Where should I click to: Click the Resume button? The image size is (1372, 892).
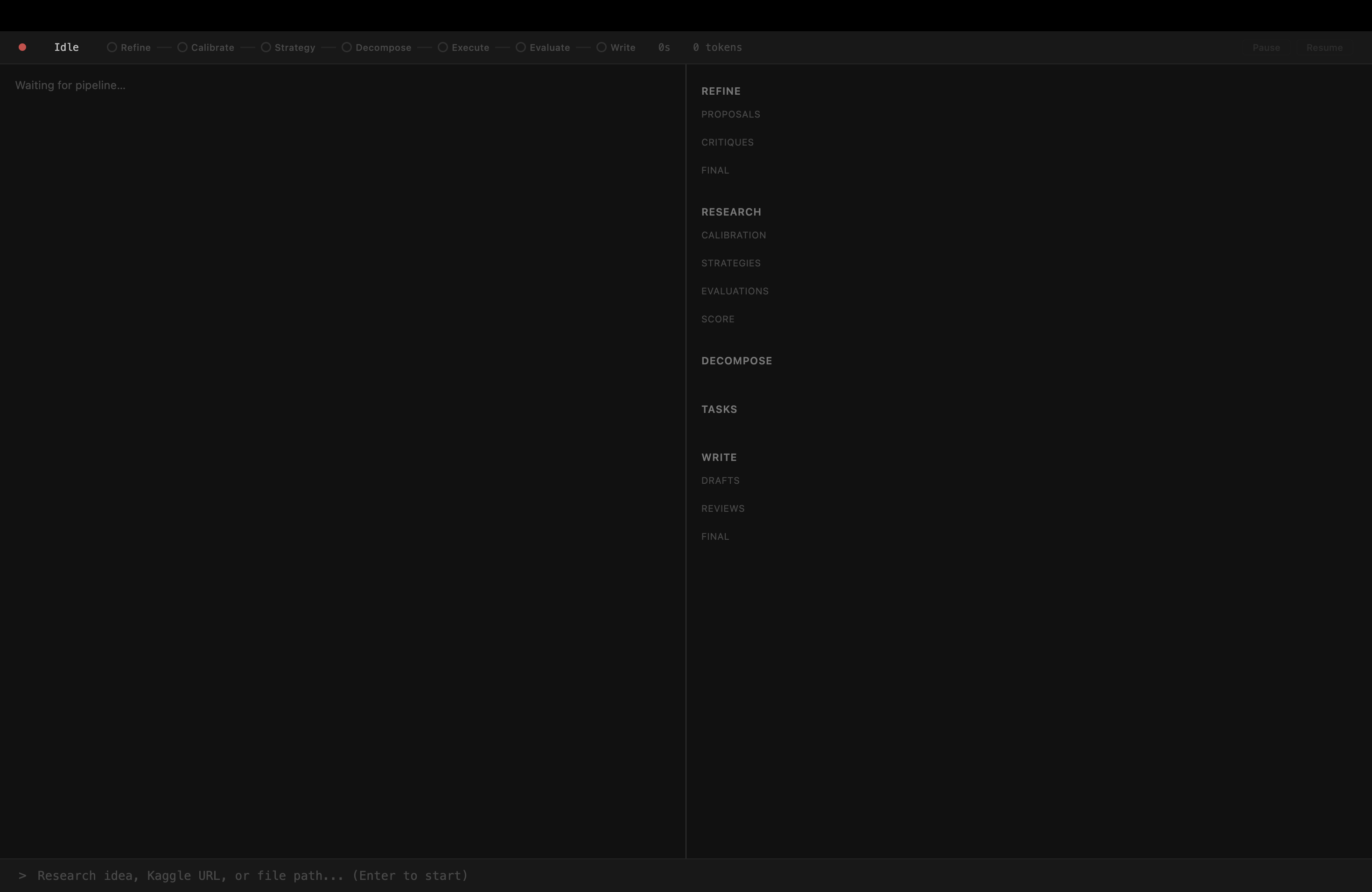[x=1324, y=47]
